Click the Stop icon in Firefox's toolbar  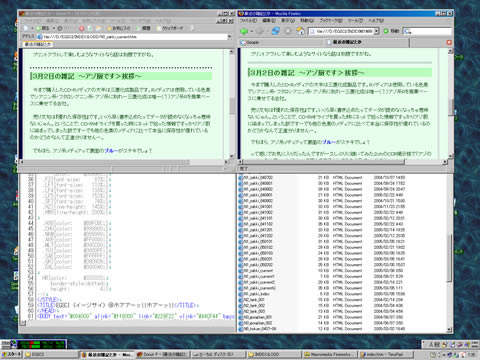pos(288,31)
